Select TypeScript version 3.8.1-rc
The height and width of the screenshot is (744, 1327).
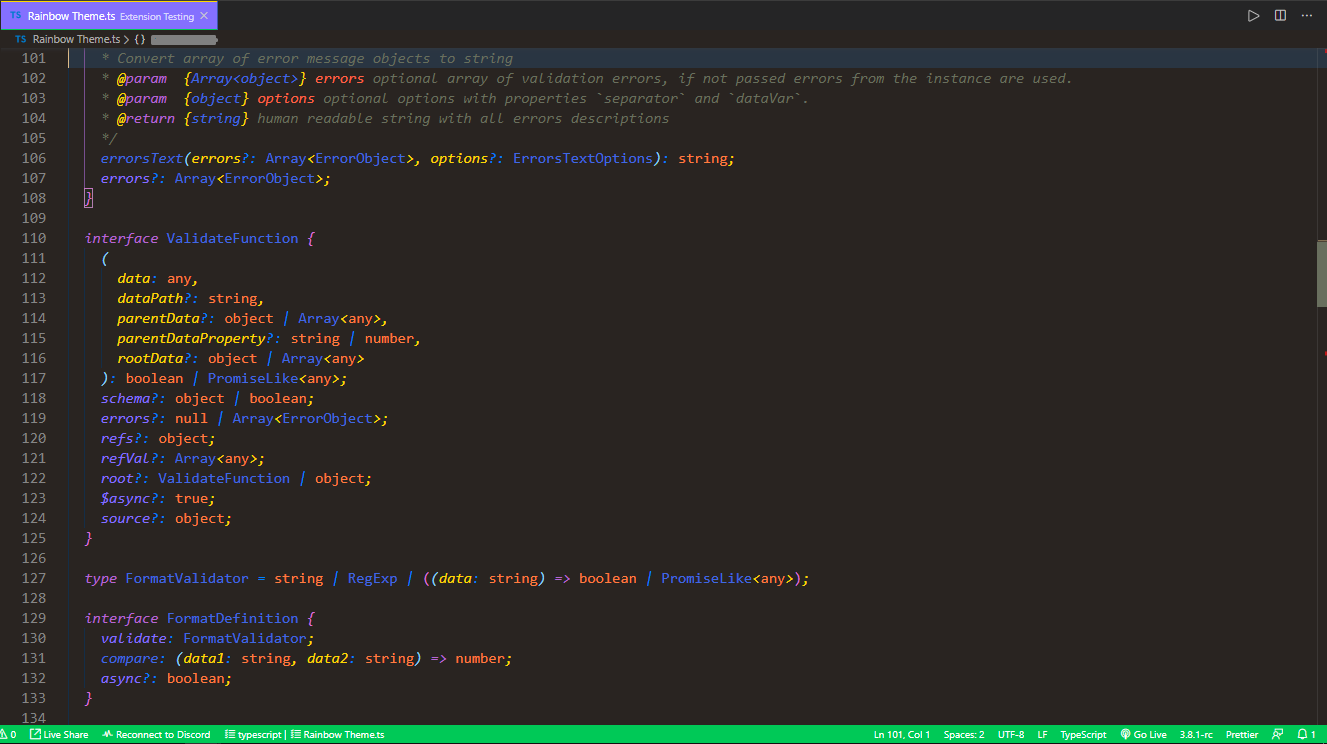[1196, 734]
